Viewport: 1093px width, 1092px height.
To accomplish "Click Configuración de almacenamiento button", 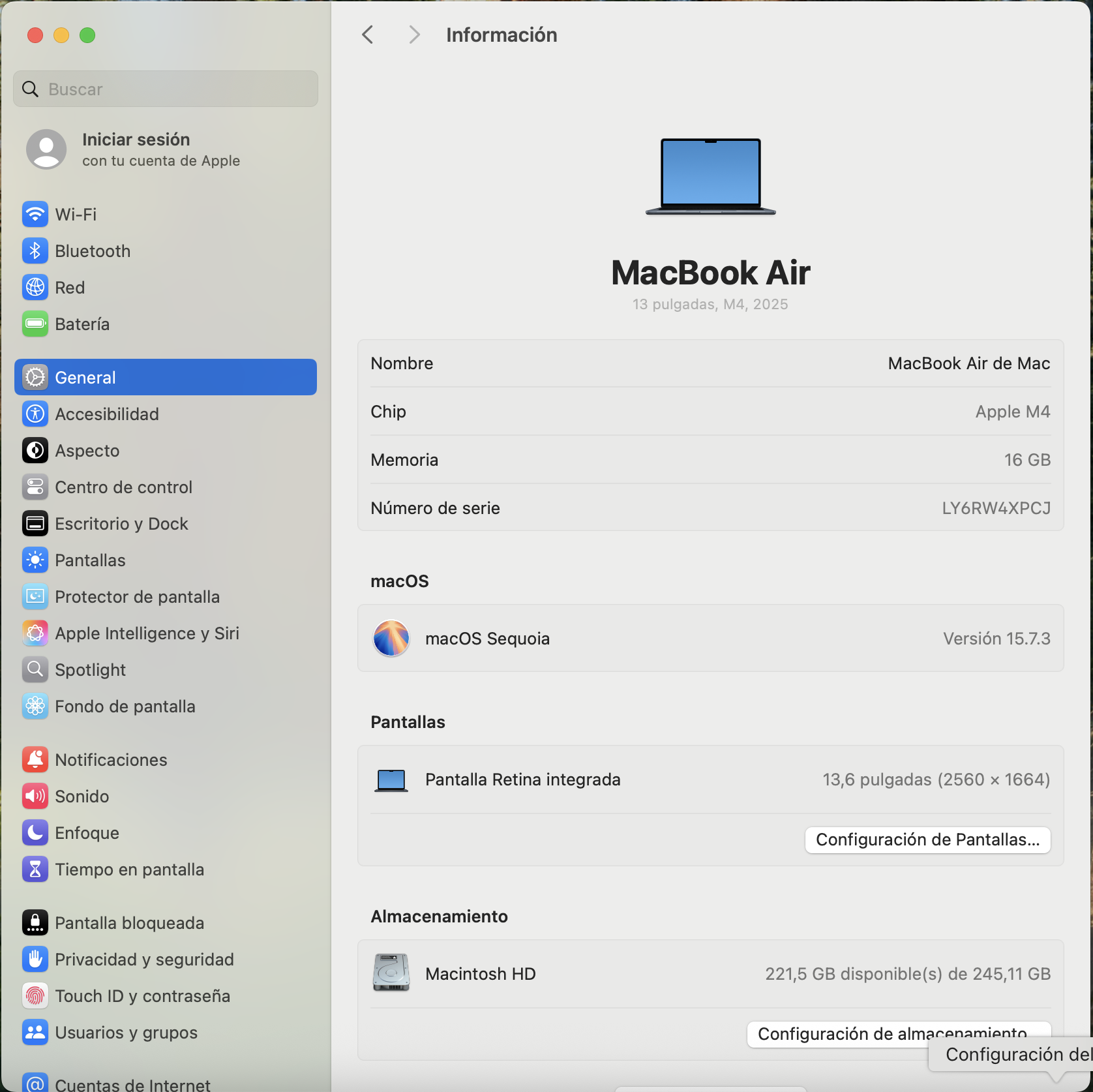I will click(891, 1034).
